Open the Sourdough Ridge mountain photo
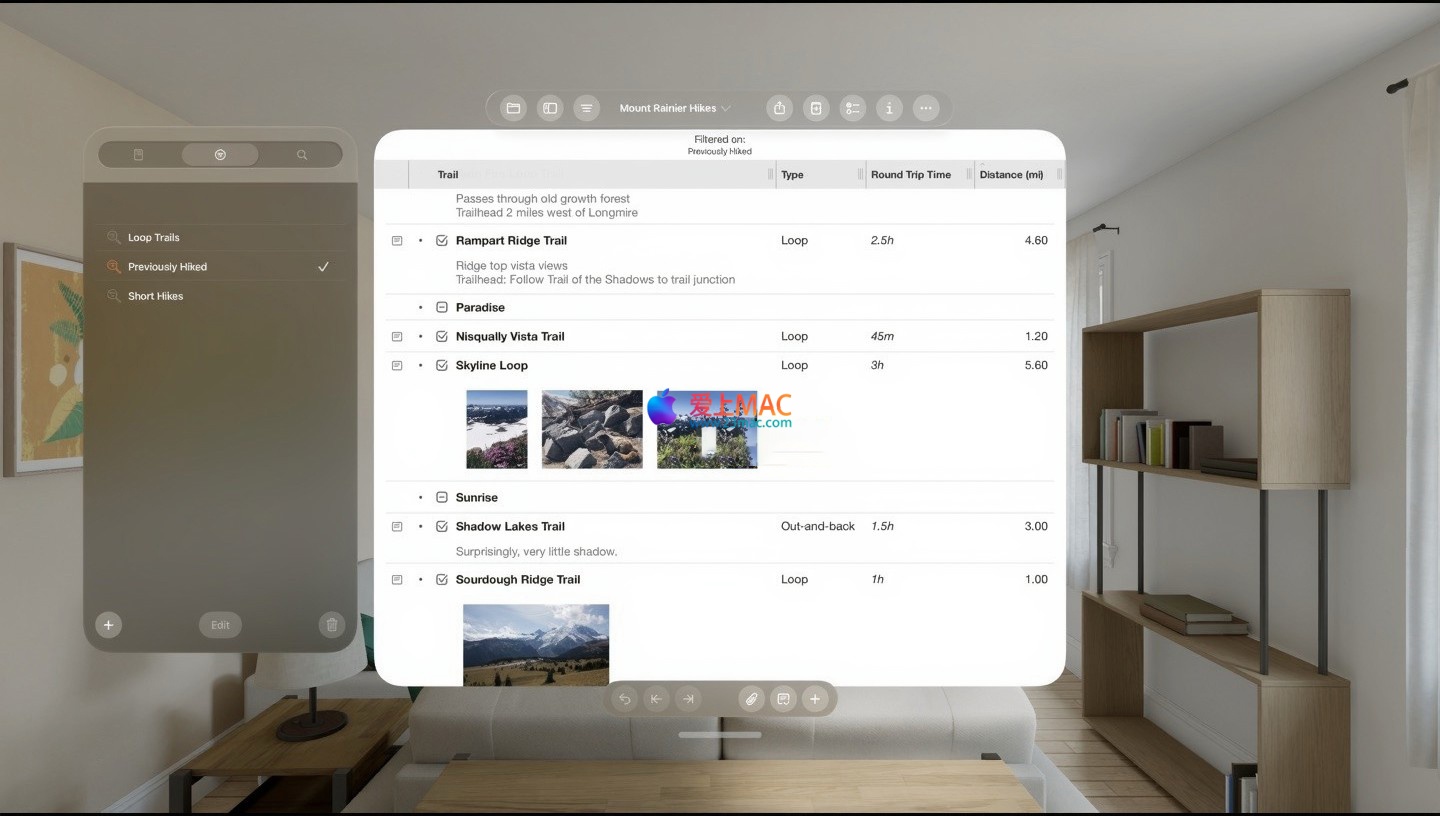This screenshot has height=816, width=1440. click(536, 644)
